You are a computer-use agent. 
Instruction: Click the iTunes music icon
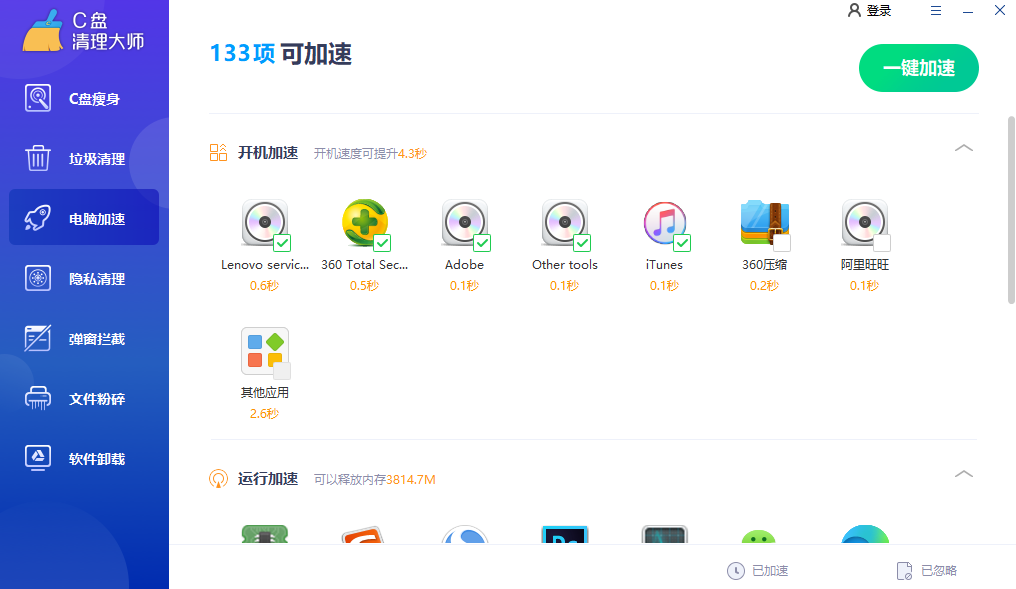coord(665,223)
